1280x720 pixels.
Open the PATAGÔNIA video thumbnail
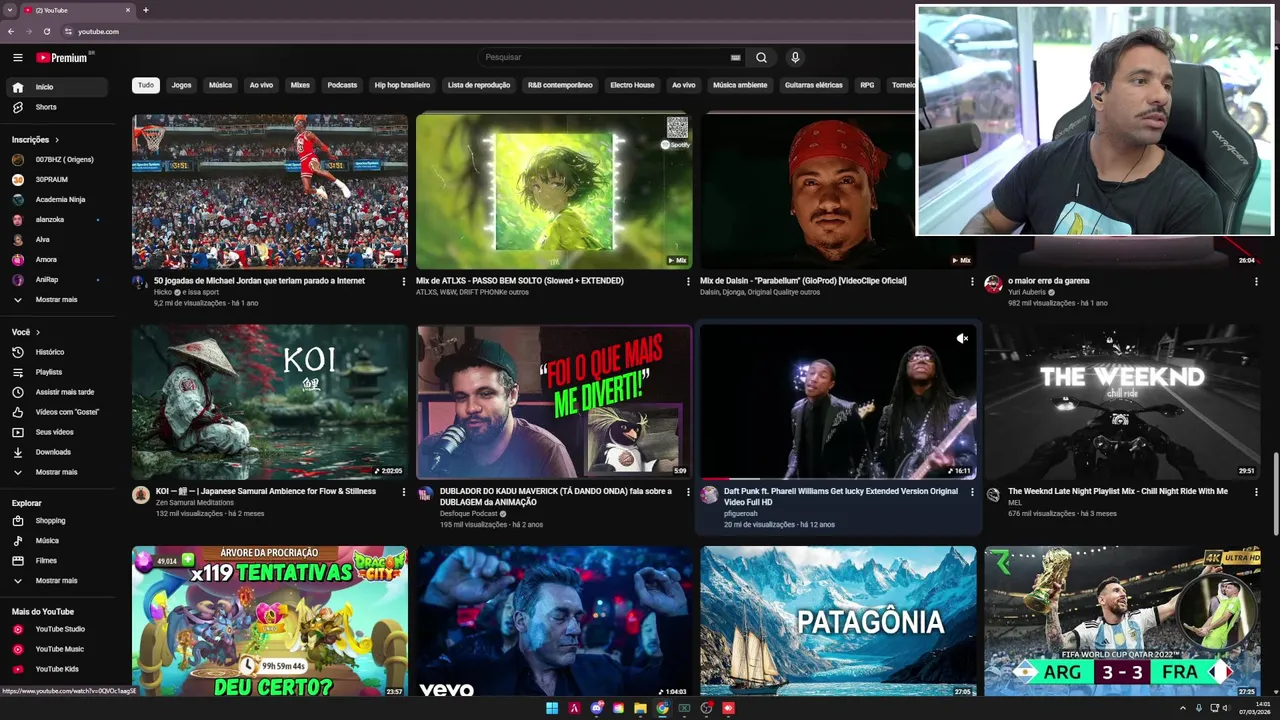[x=838, y=621]
